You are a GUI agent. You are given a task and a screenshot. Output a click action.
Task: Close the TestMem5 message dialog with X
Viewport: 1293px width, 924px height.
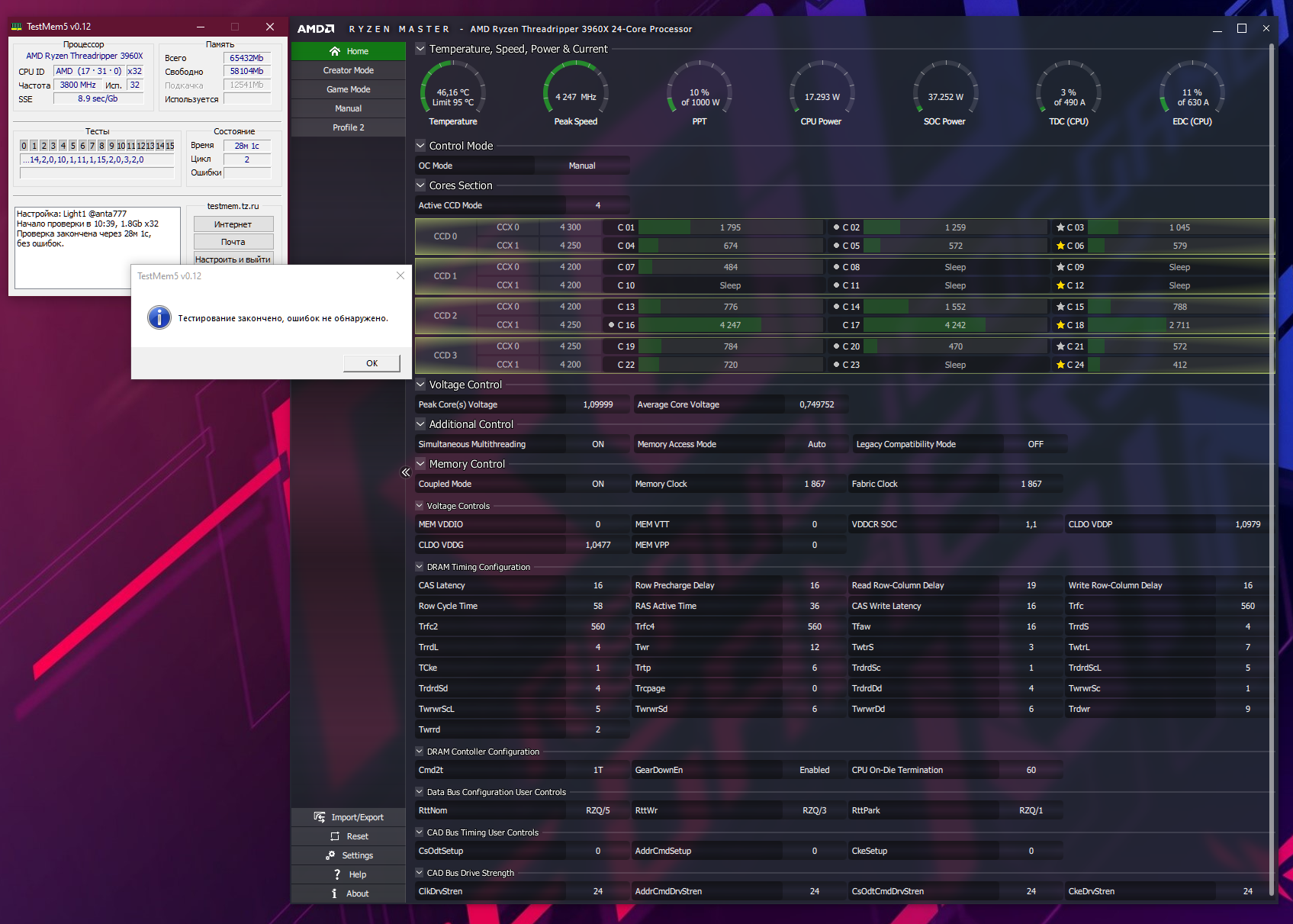[400, 275]
